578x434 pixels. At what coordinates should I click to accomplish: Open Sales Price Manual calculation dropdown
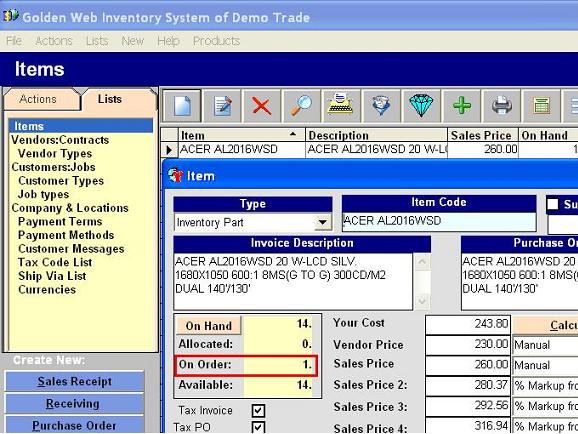(x=545, y=365)
